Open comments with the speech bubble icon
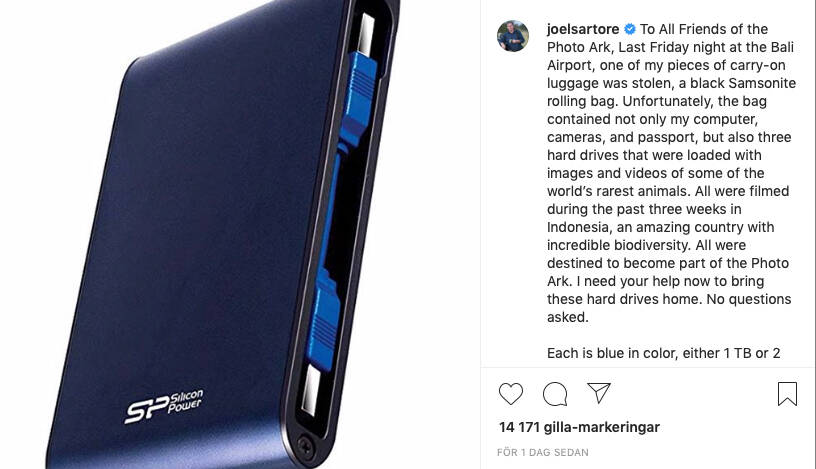Viewport: 816px width, 469px height. 555,394
